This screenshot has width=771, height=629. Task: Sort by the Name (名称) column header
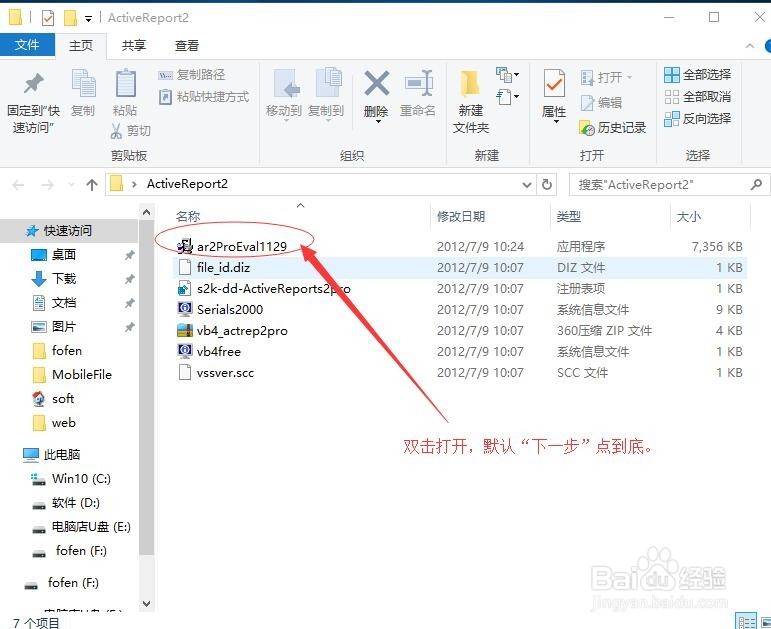pyautogui.click(x=188, y=216)
